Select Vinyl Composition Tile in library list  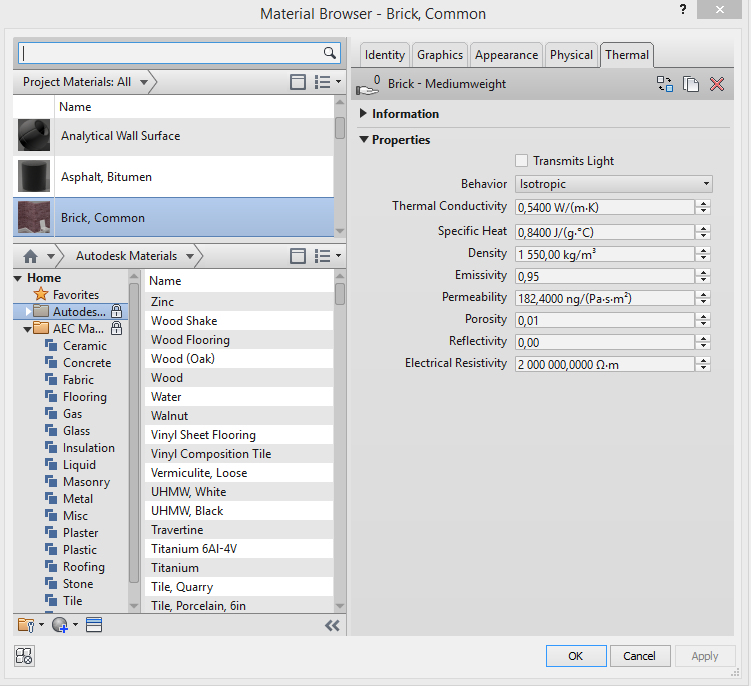239,454
